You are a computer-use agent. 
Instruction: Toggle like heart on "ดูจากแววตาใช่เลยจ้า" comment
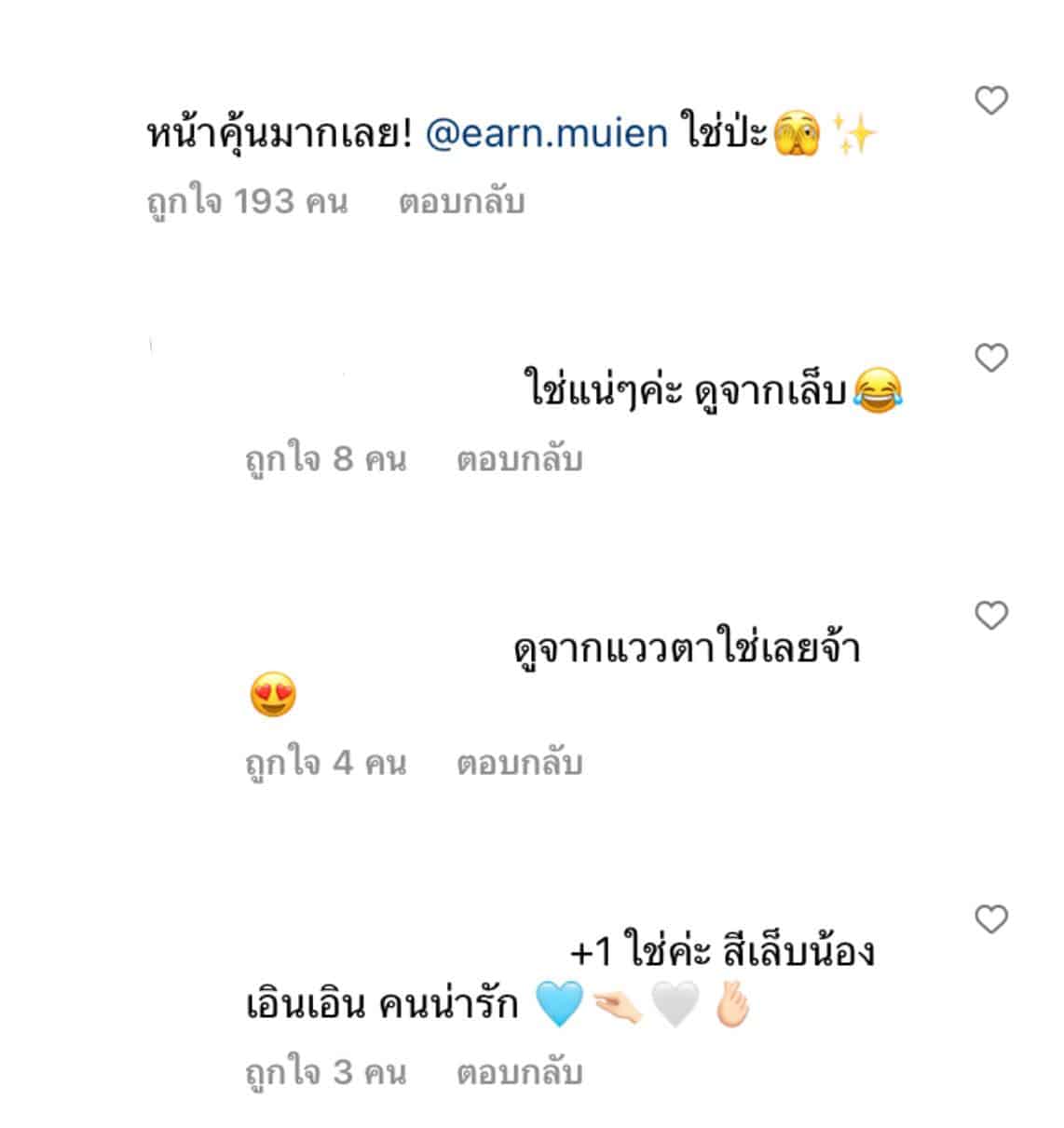tap(990, 616)
